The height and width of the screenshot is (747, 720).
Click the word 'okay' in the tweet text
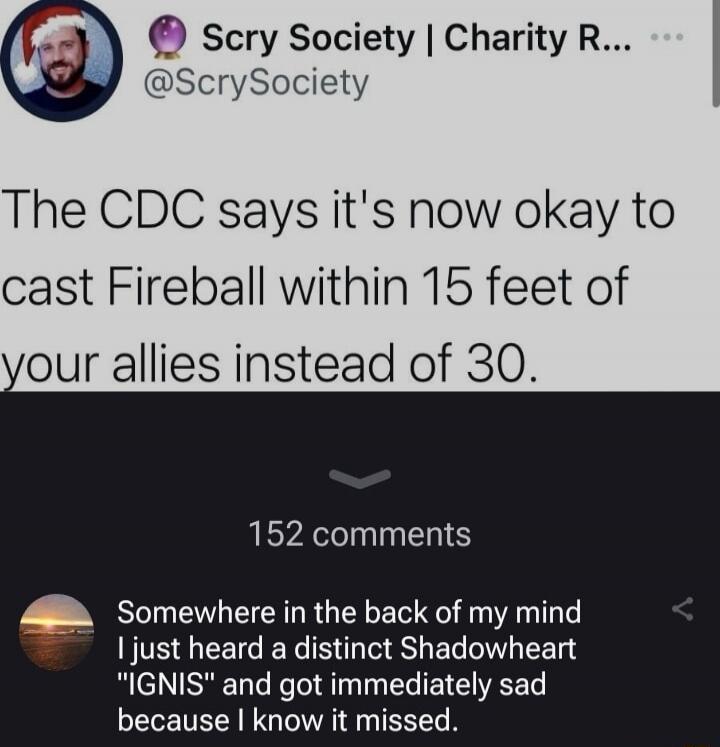[x=566, y=213]
